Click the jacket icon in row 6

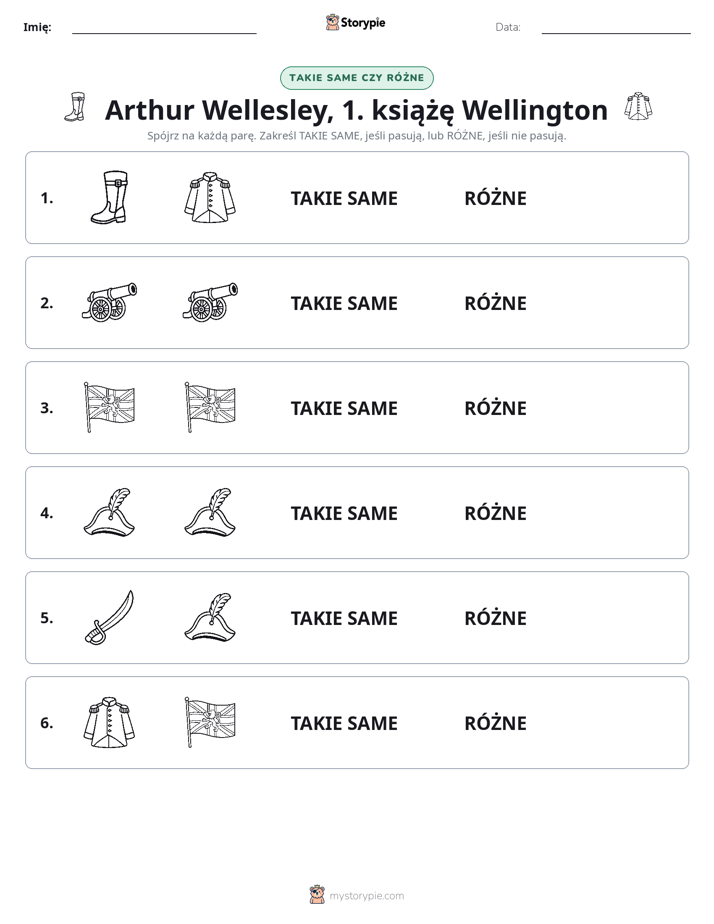(x=109, y=722)
